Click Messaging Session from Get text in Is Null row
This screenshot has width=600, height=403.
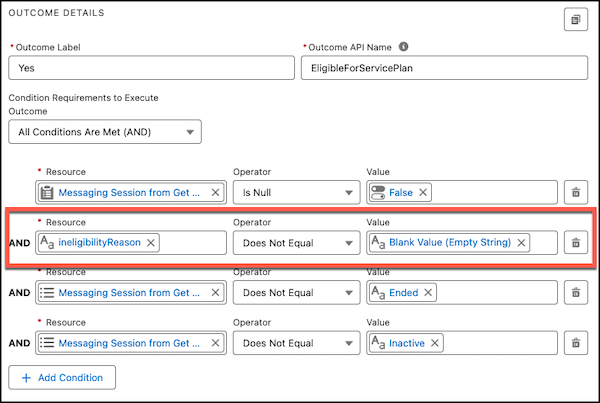tap(129, 193)
